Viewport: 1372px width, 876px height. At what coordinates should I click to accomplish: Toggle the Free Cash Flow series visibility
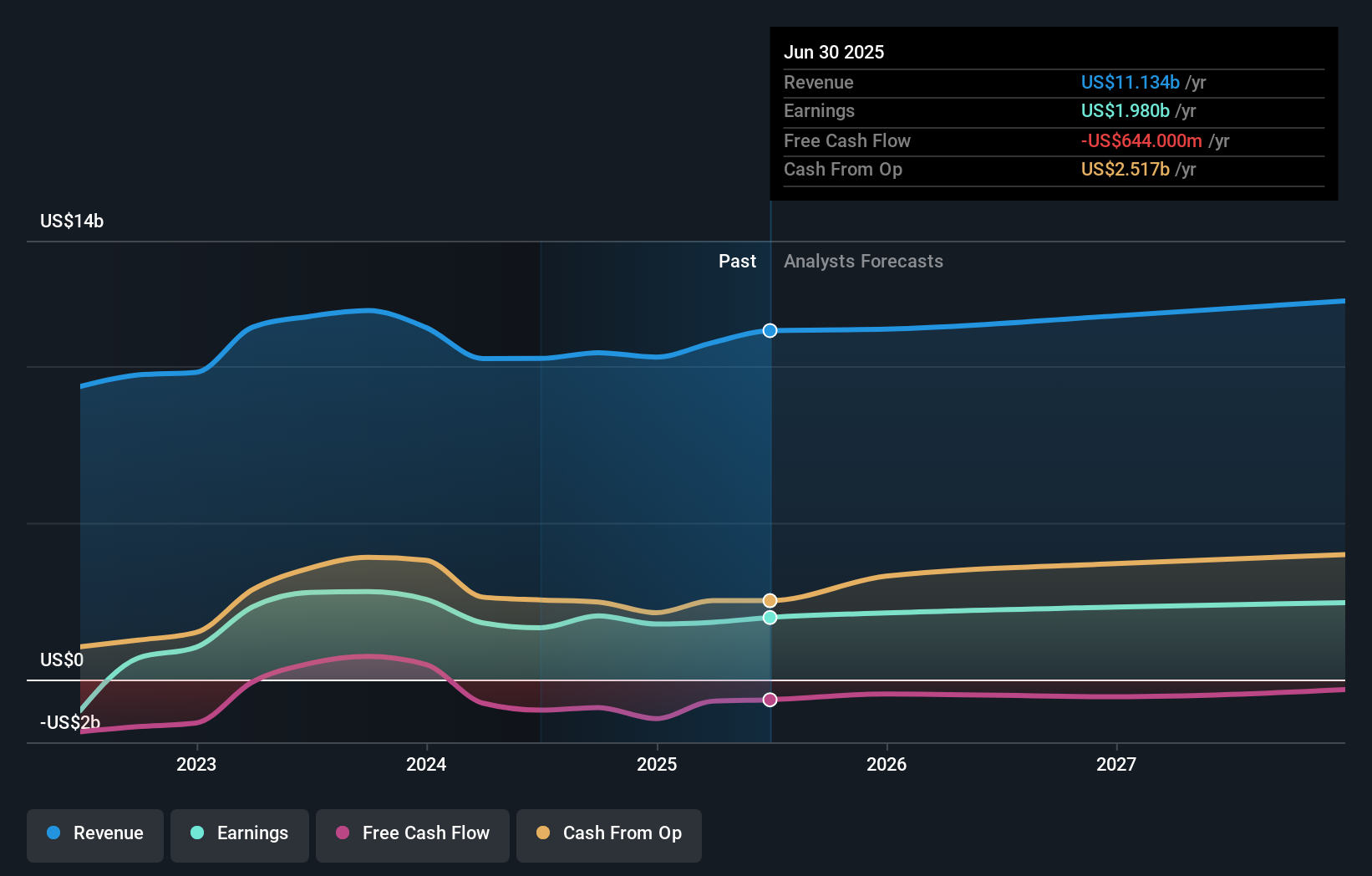[x=413, y=835]
